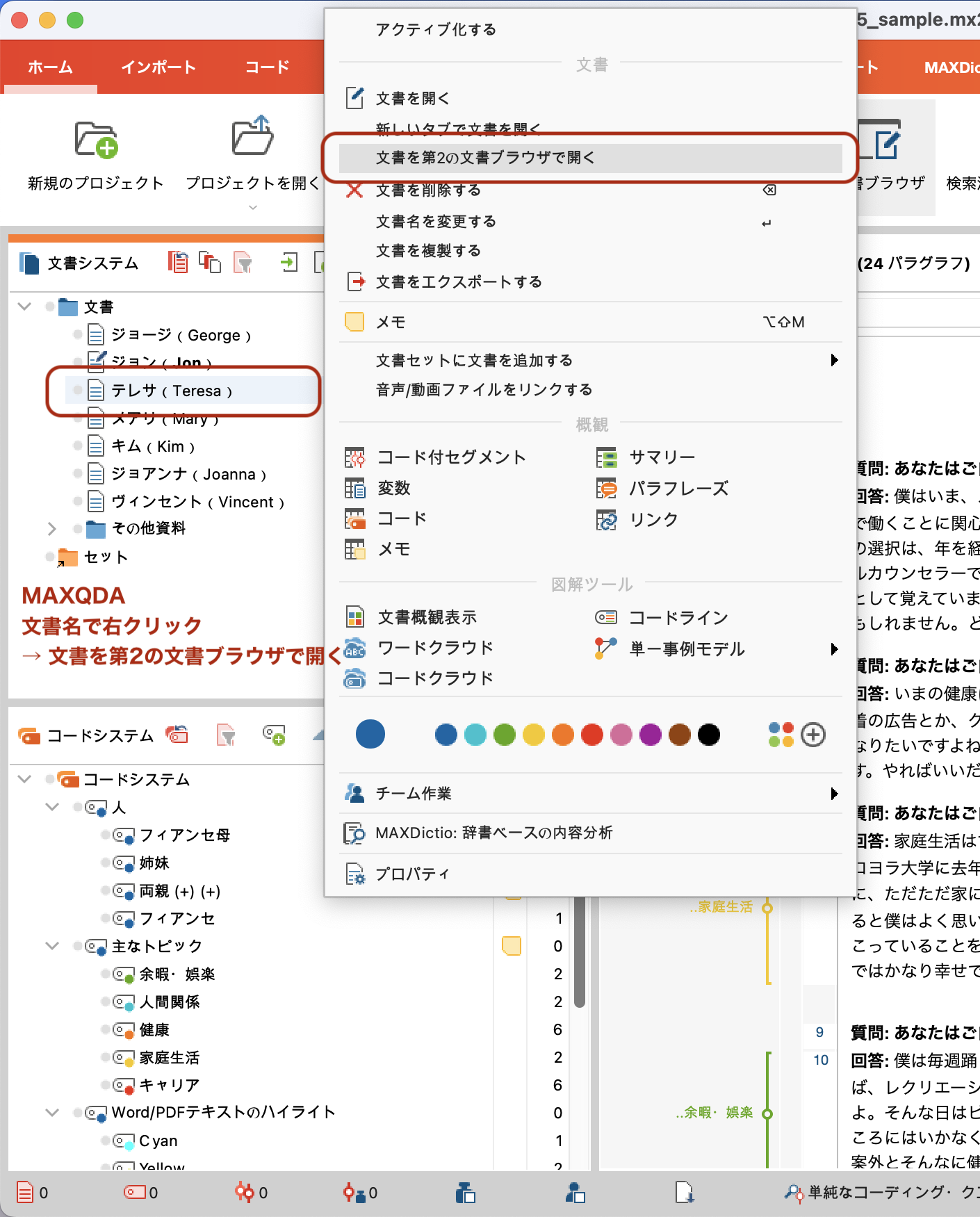Toggle activation circle for ジョージ (George)
980x1217 pixels.
78,334
